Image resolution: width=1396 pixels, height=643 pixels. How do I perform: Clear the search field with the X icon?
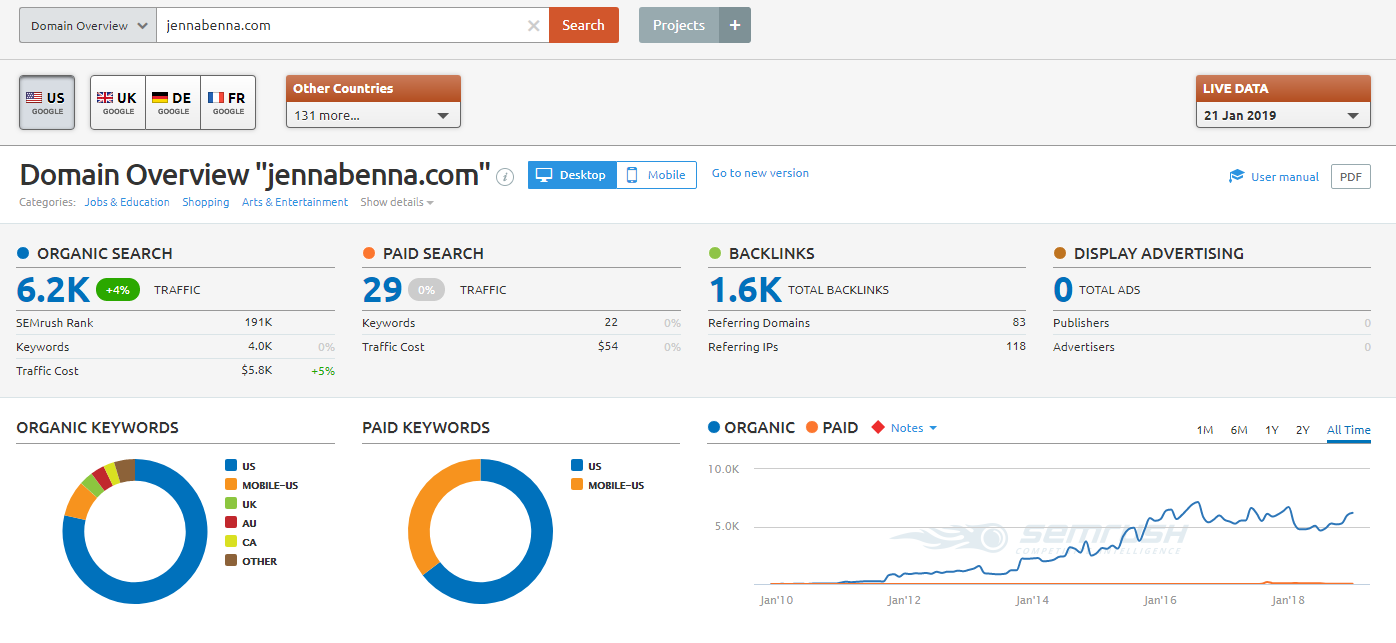(x=534, y=26)
